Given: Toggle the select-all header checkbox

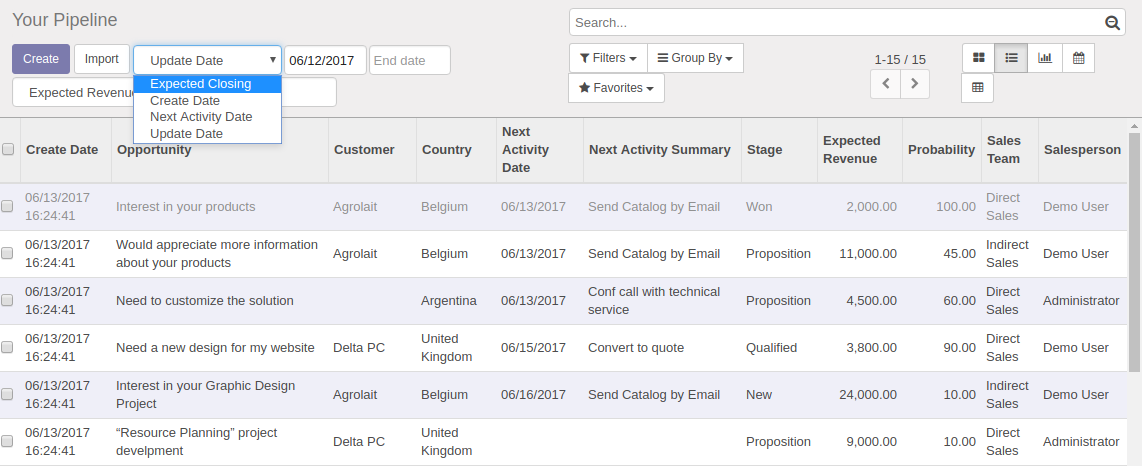Looking at the screenshot, I should click(8, 150).
